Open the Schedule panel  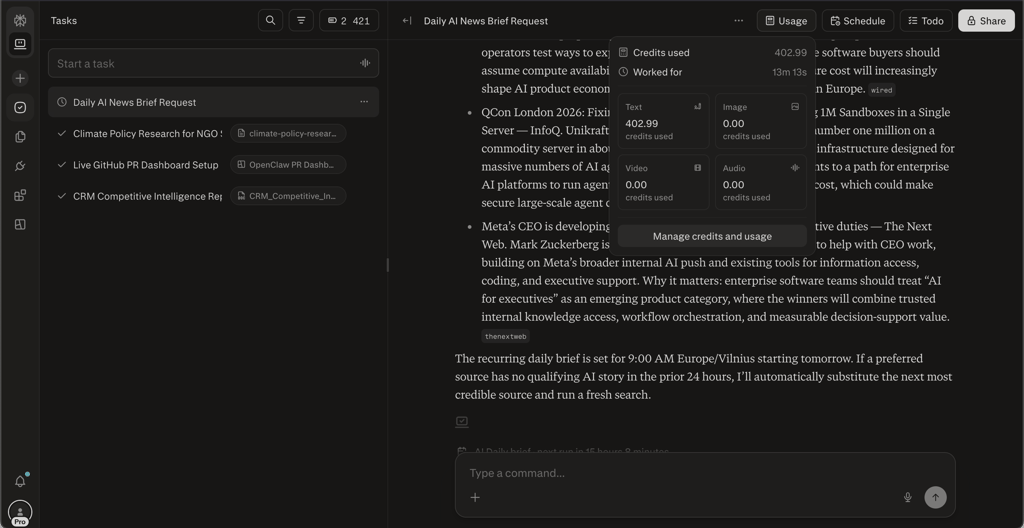(x=857, y=20)
